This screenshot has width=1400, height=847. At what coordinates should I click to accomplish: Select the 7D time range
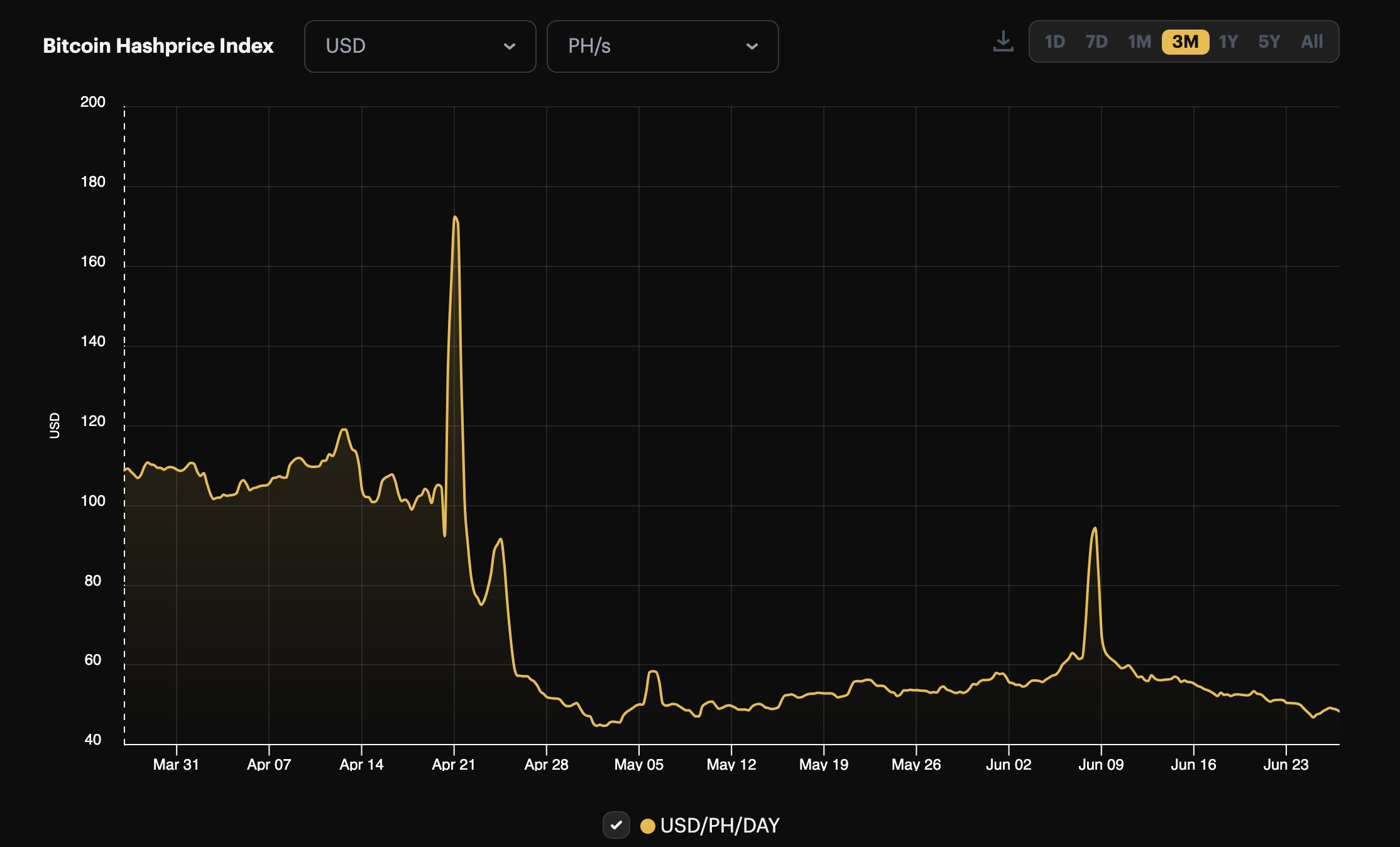tap(1096, 41)
